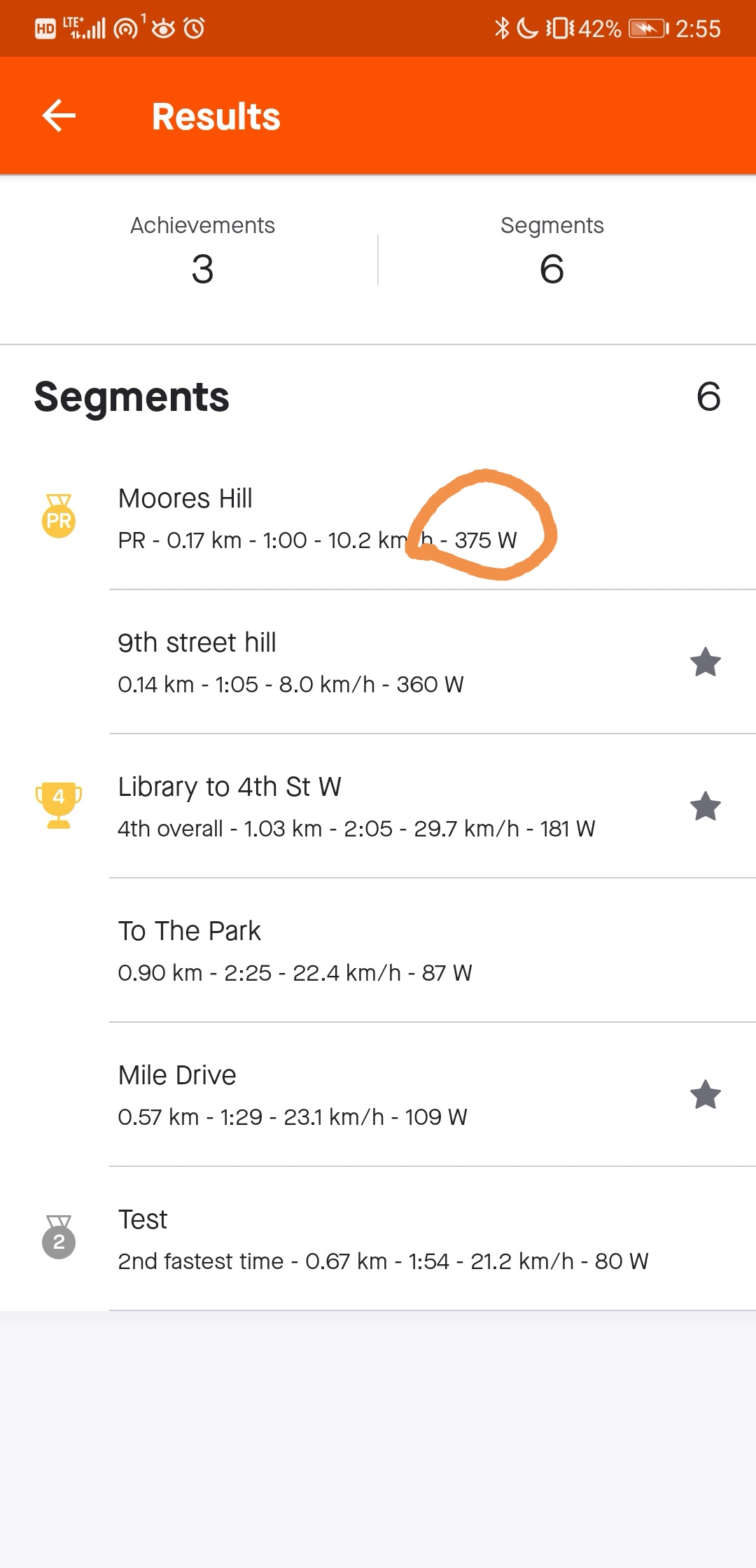Tap the 375 W power value

486,540
